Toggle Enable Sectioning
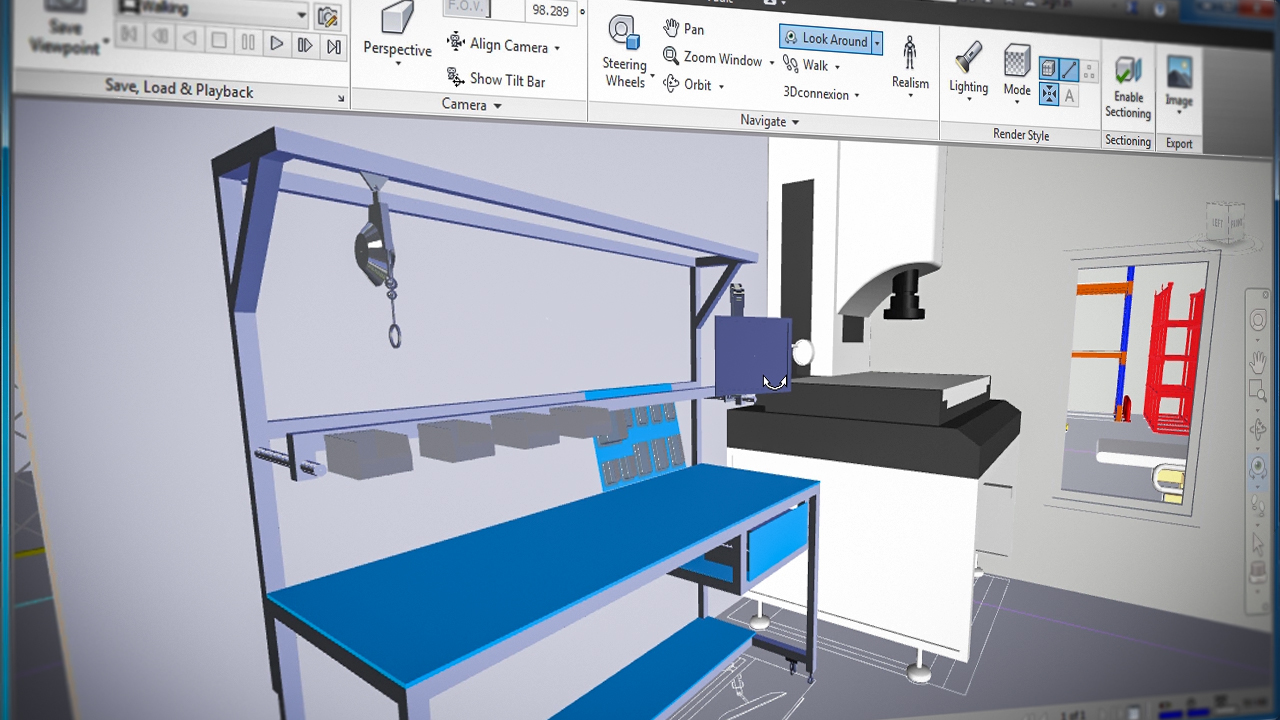Image resolution: width=1280 pixels, height=720 pixels. point(1128,84)
